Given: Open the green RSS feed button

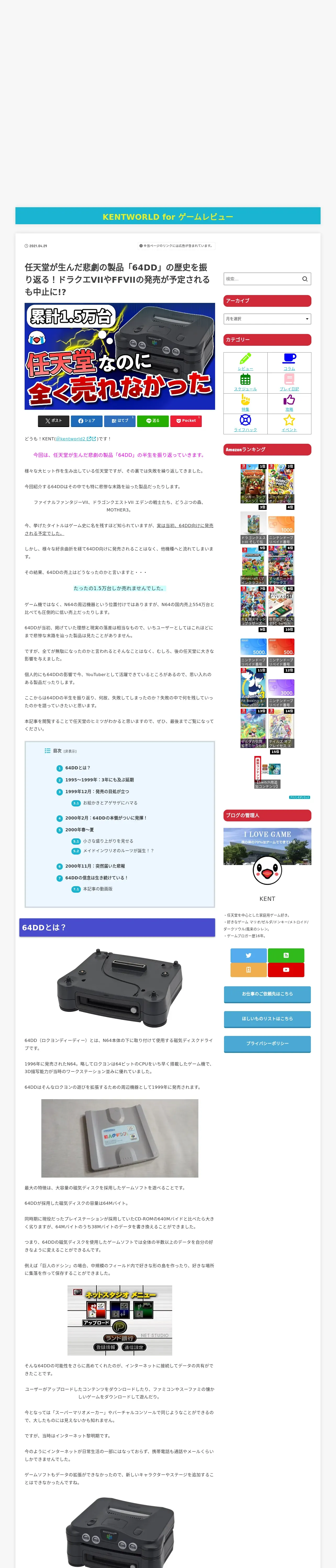Looking at the screenshot, I should coord(286,955).
